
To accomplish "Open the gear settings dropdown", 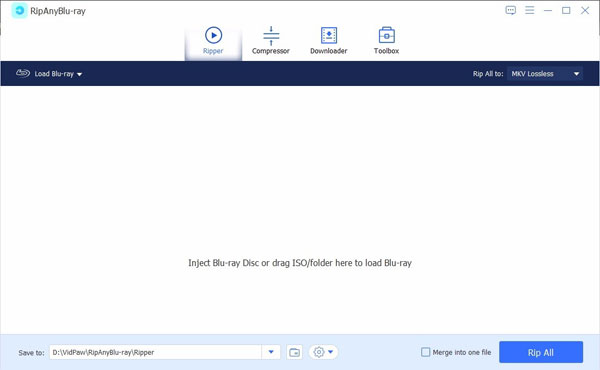I will tap(323, 352).
